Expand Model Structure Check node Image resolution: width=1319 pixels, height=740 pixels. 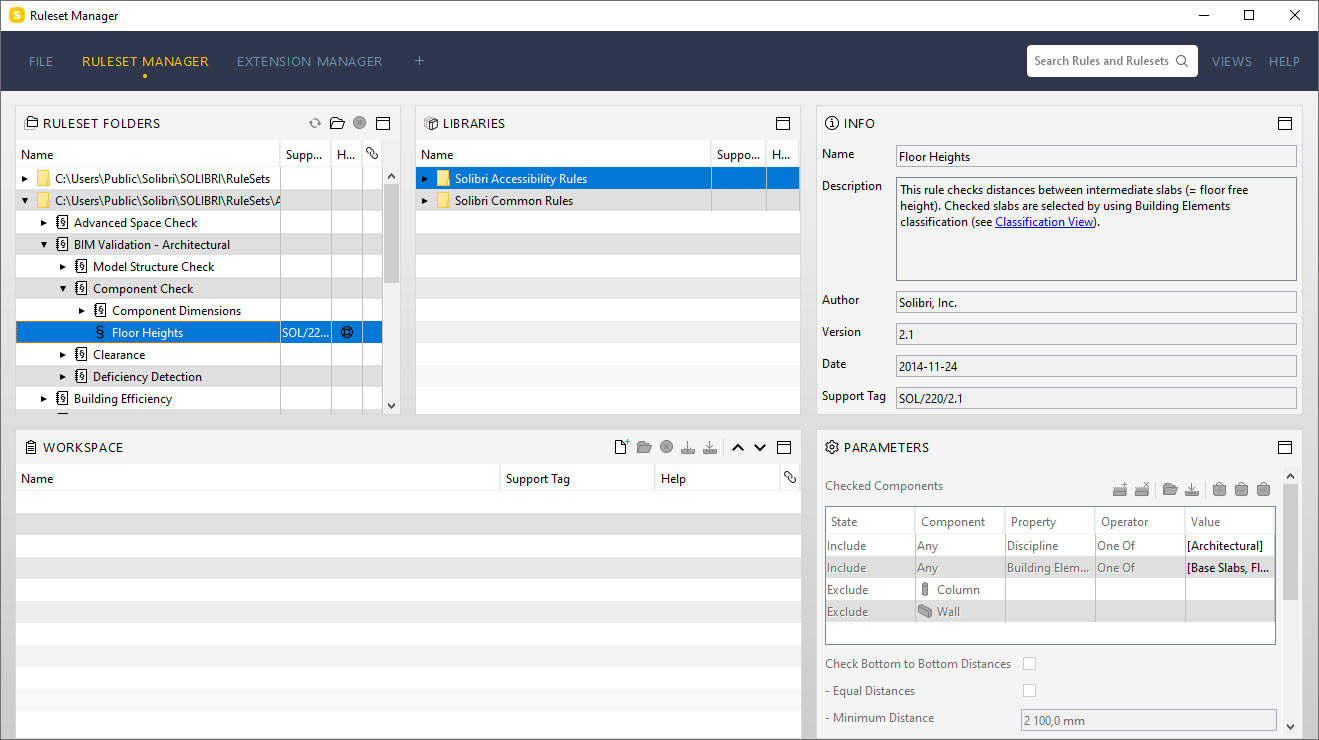tap(63, 266)
